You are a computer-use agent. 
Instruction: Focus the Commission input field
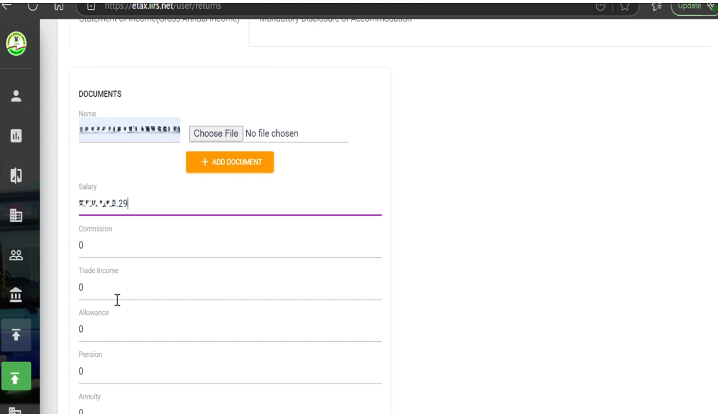[x=230, y=245]
